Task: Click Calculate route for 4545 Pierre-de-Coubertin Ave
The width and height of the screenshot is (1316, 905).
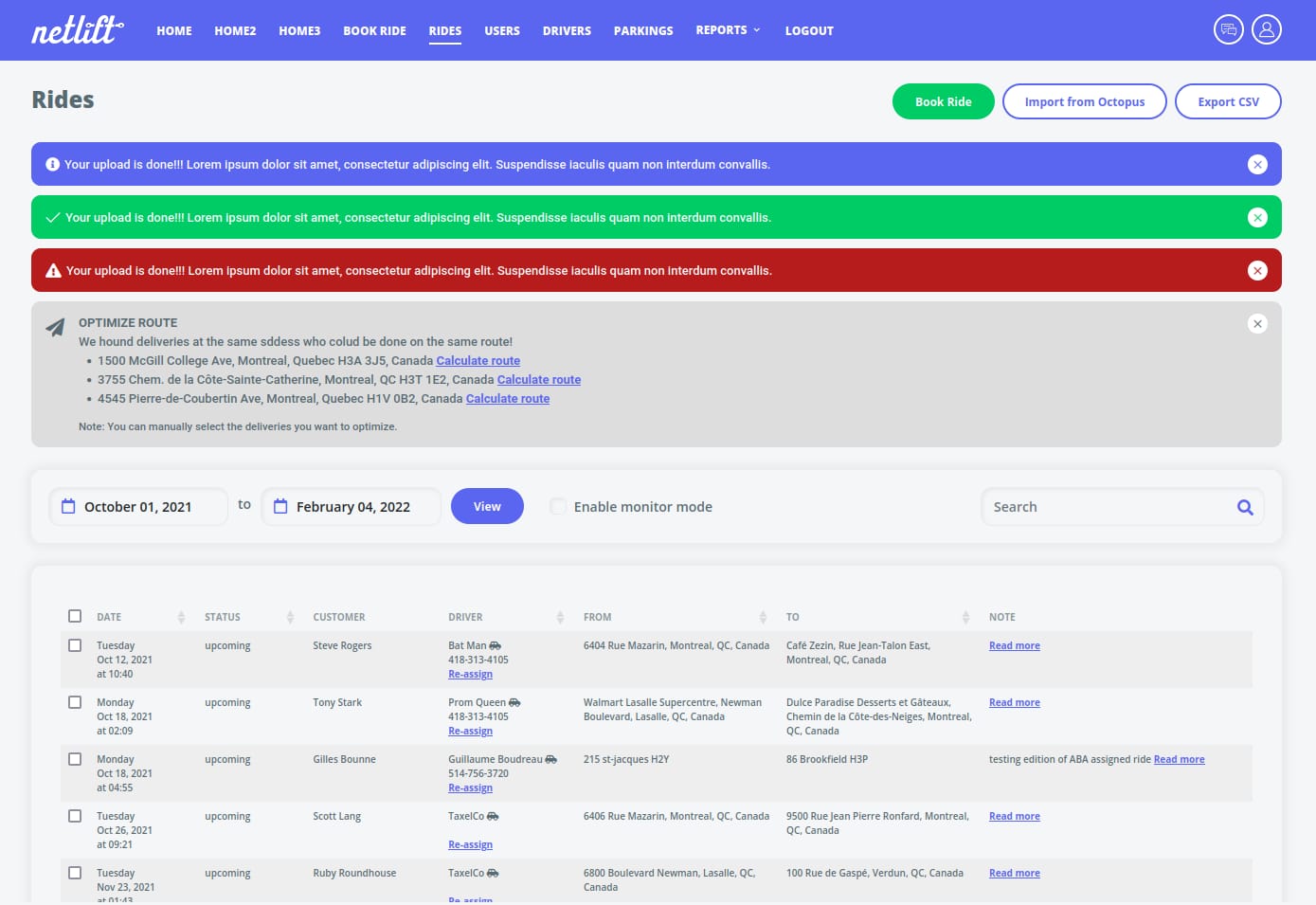Action: pos(508,399)
